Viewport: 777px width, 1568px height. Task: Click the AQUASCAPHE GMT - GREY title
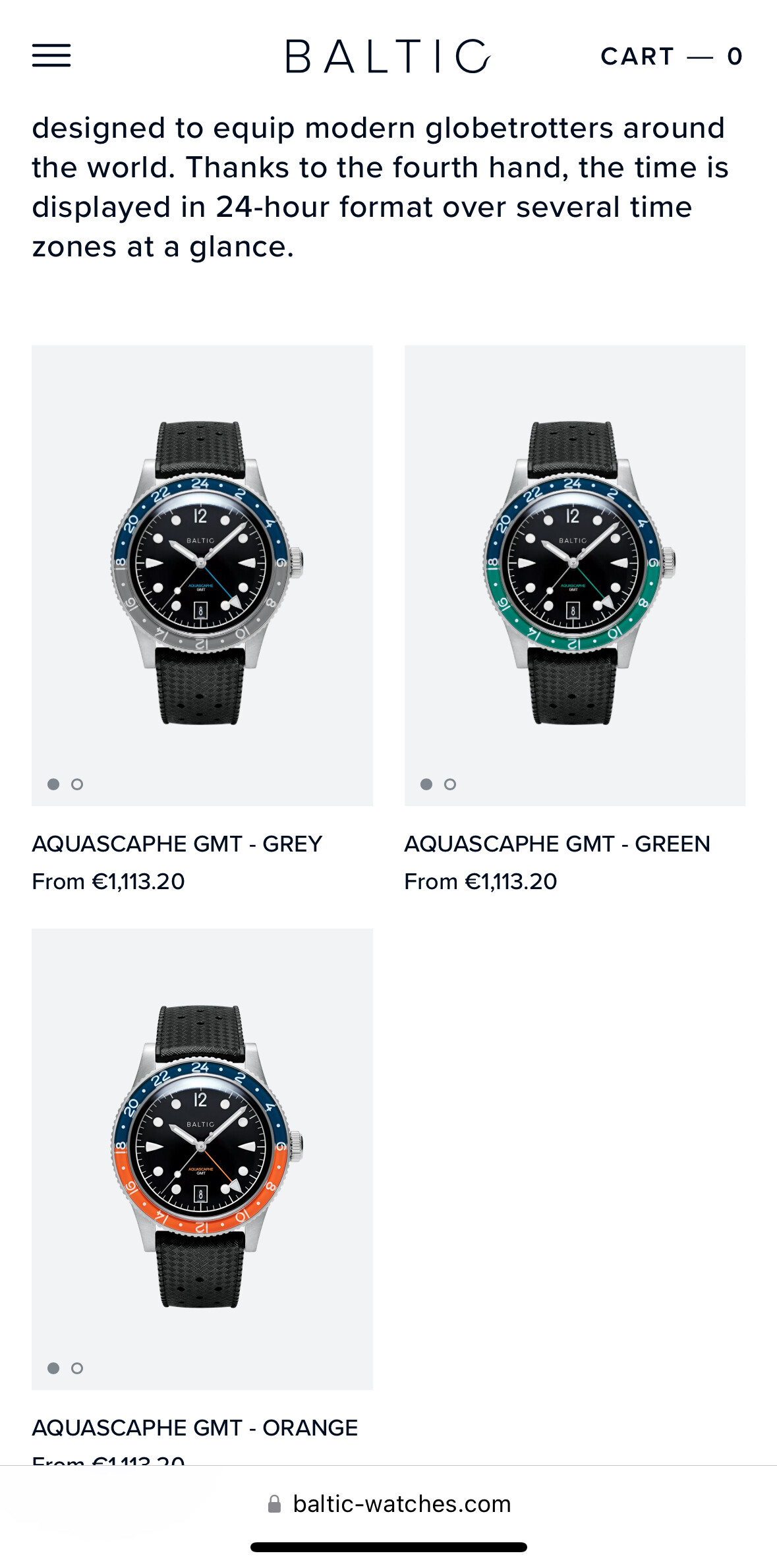177,844
